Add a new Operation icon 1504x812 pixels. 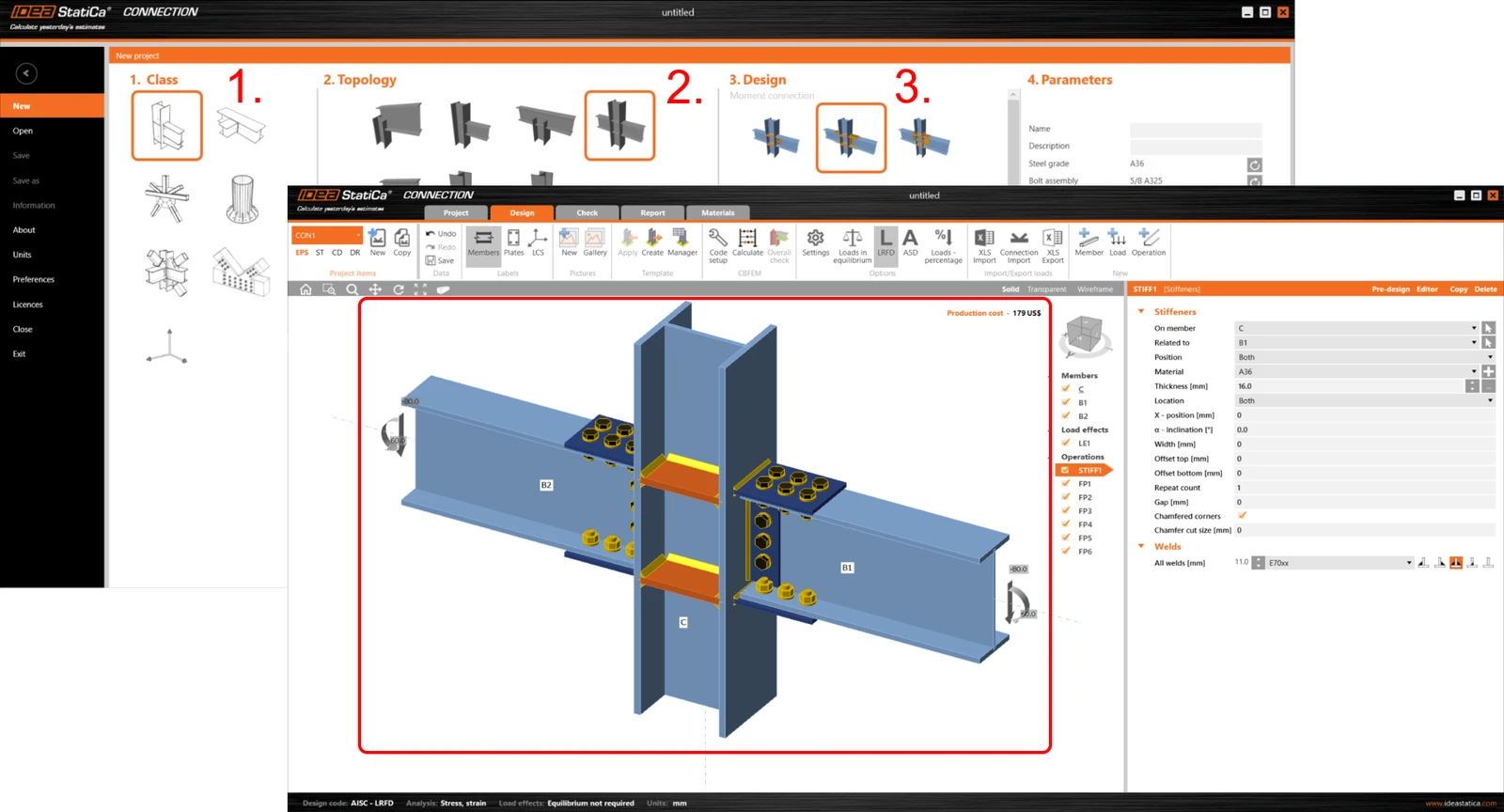pos(1148,242)
